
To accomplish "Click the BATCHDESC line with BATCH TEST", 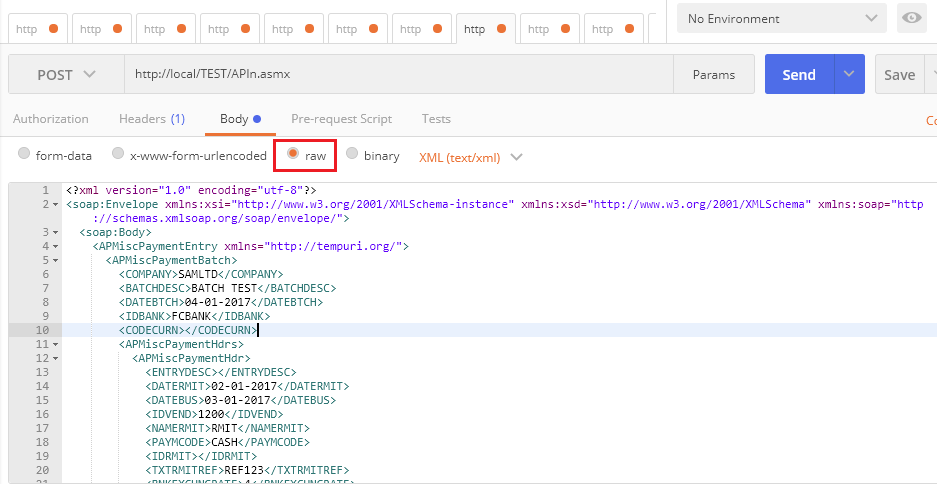I will point(227,288).
